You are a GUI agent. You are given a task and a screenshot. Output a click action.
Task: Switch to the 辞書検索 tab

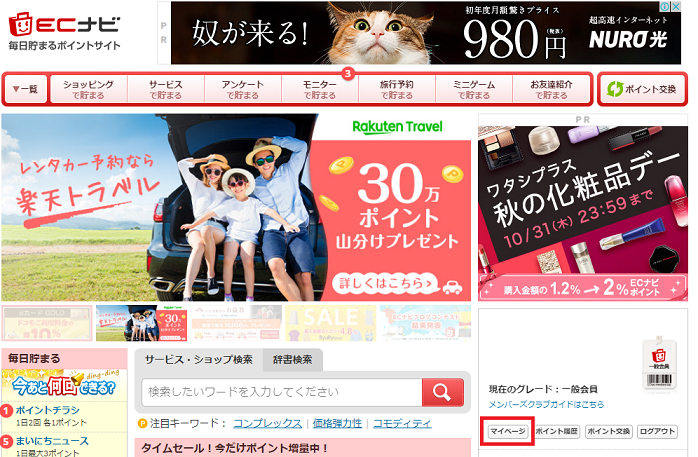292,360
